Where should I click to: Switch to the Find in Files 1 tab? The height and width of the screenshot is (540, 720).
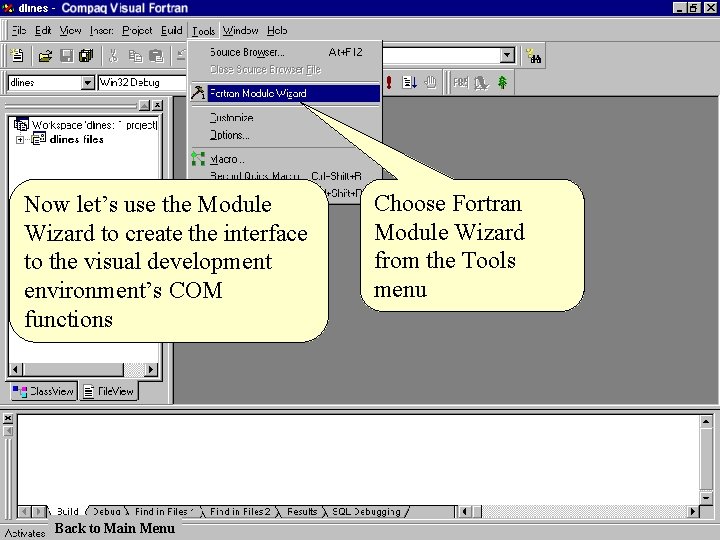[x=164, y=512]
